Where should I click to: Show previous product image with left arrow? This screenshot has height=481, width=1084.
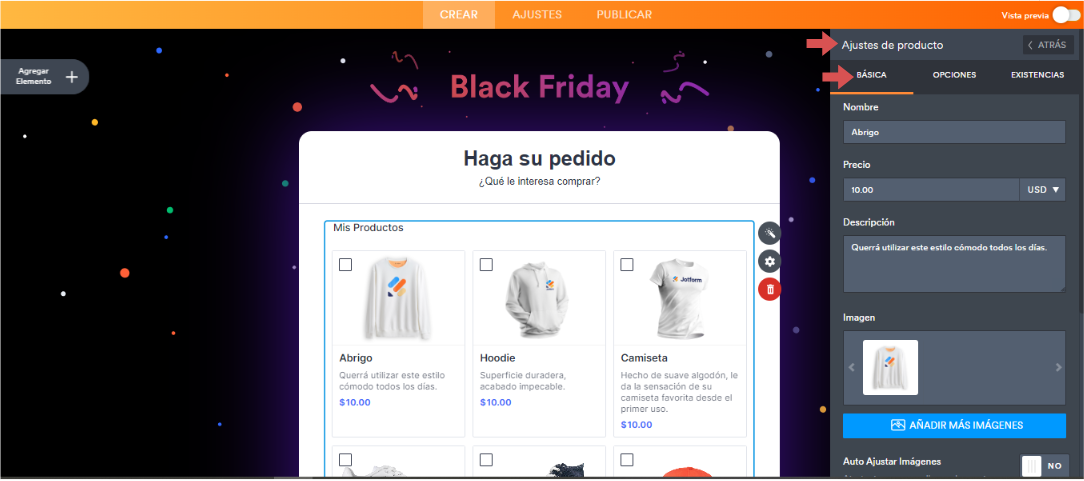point(851,368)
